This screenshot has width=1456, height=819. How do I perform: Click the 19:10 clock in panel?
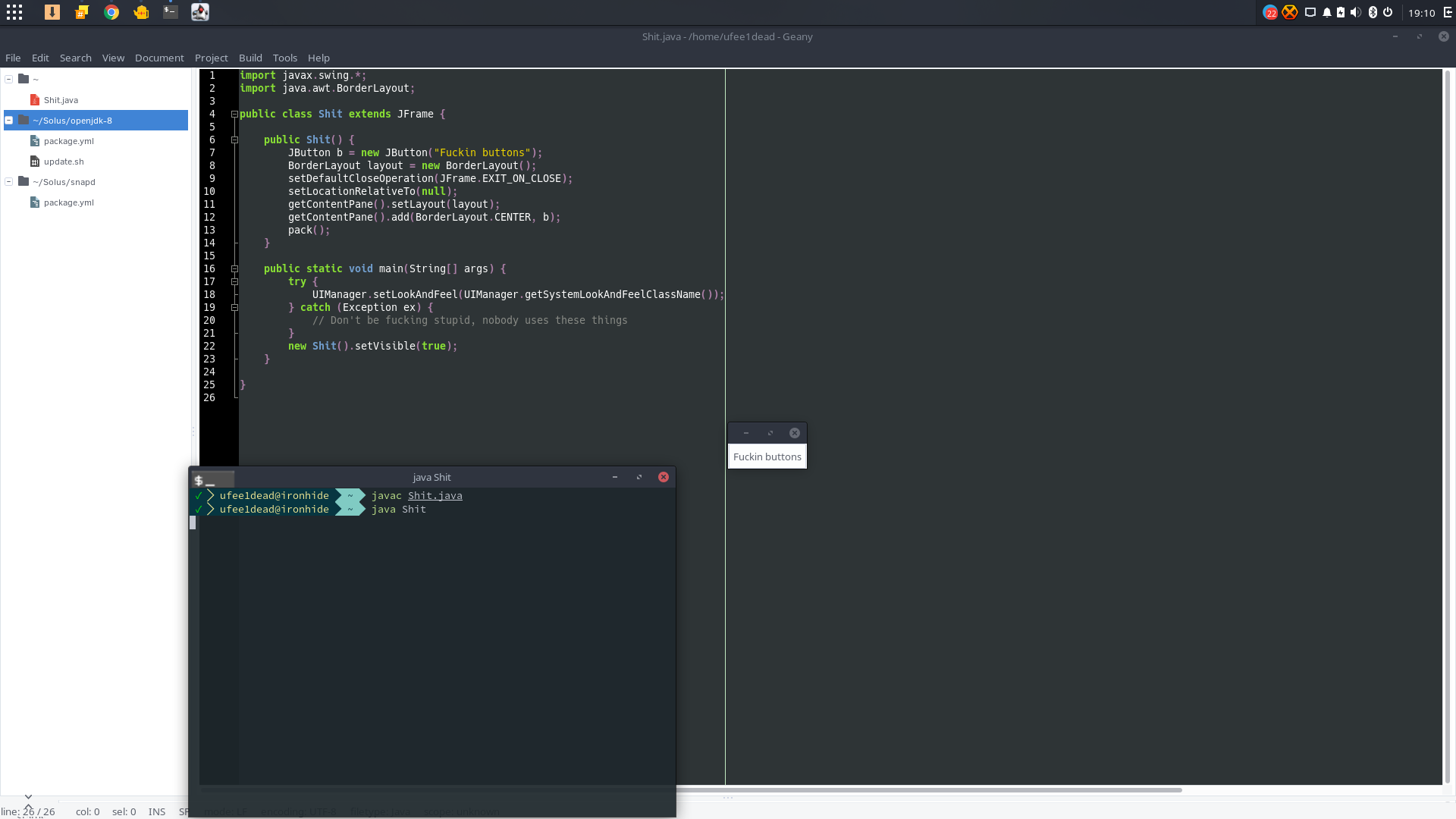[1422, 13]
